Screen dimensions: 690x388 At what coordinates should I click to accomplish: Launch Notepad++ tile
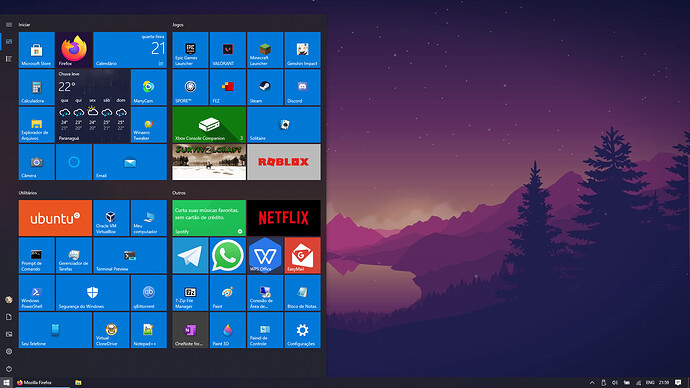tap(149, 330)
